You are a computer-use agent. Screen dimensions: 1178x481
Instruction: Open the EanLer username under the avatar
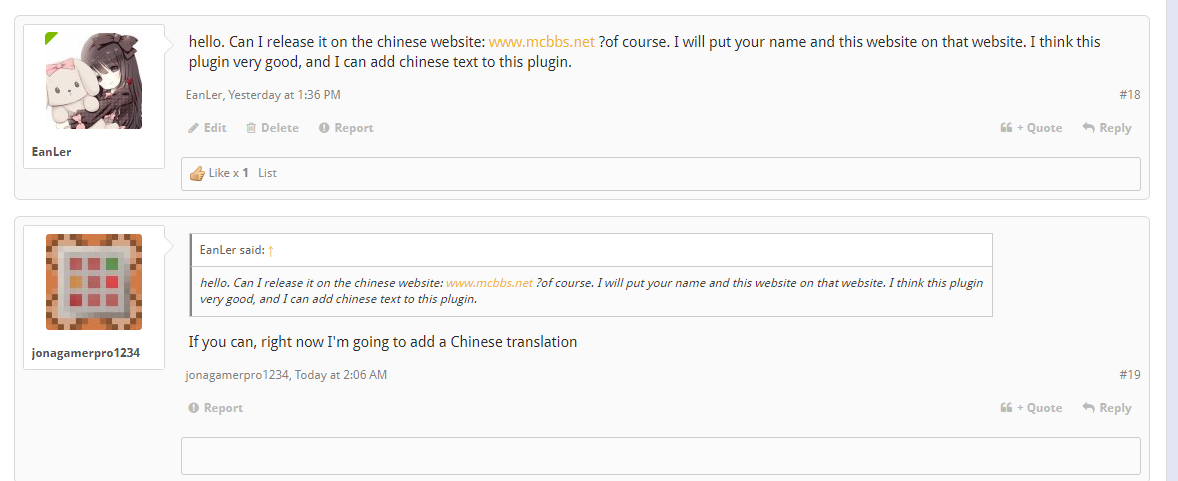pos(52,152)
